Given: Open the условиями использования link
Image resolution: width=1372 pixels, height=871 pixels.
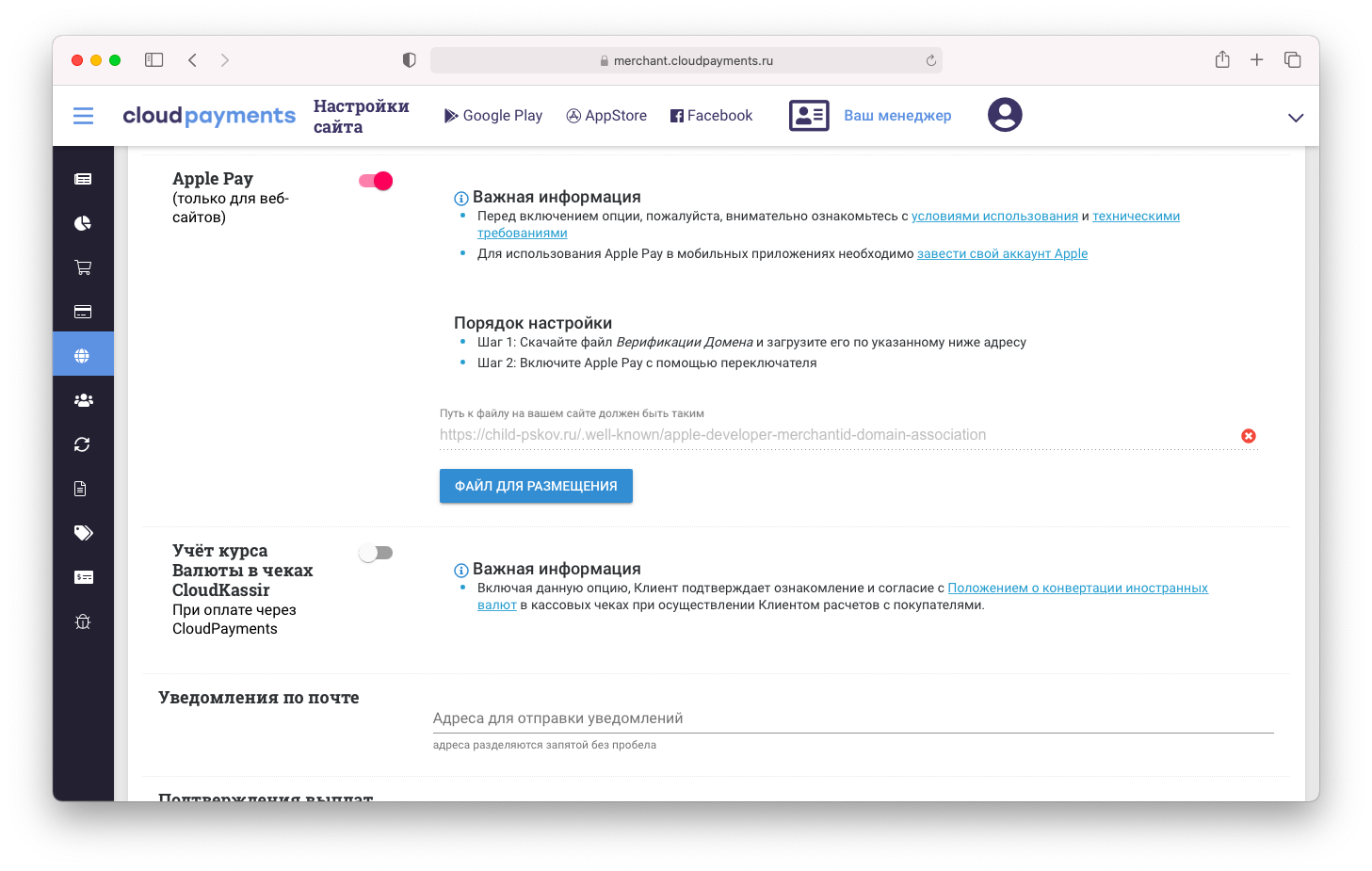Looking at the screenshot, I should [x=994, y=217].
